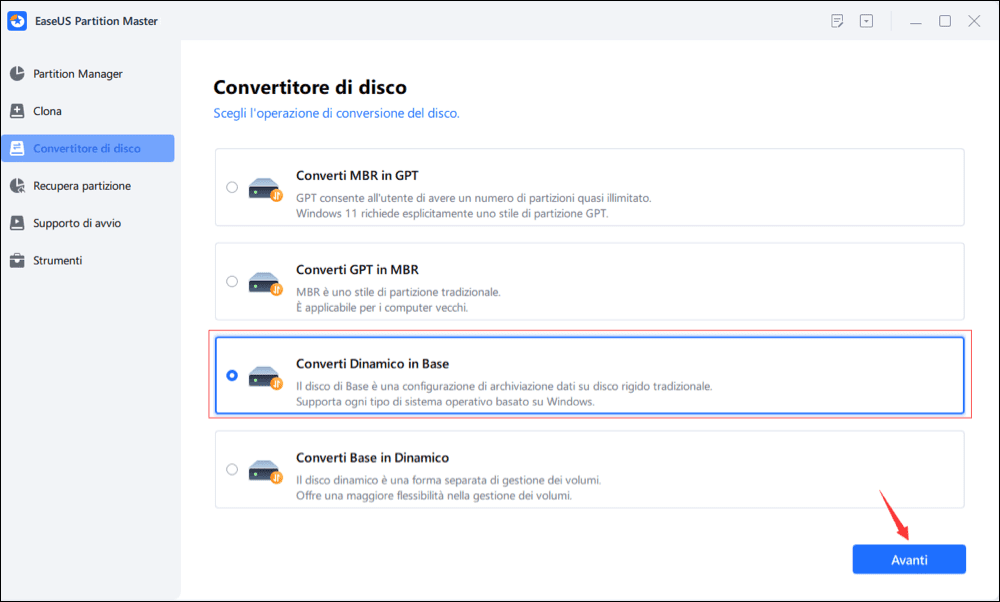Click the disk icon for Converti GPT in MBR
This screenshot has width=1000, height=602.
point(265,283)
